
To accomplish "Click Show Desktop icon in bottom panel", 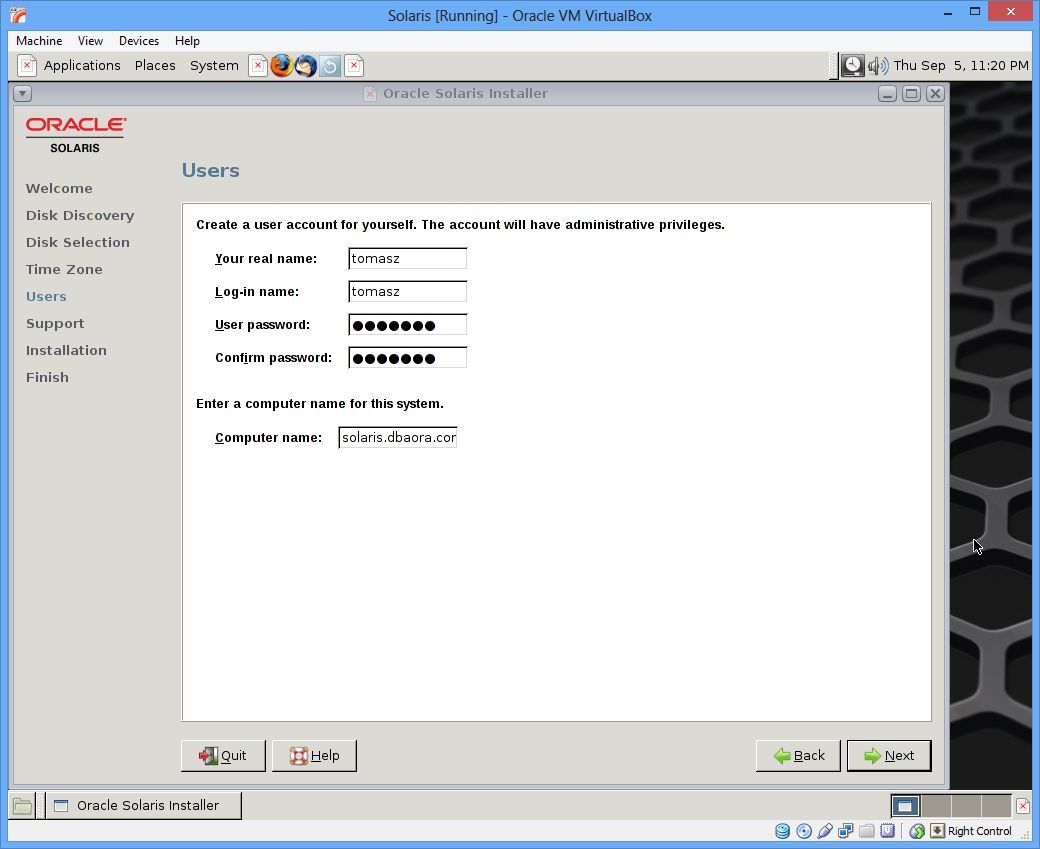I will tap(22, 806).
